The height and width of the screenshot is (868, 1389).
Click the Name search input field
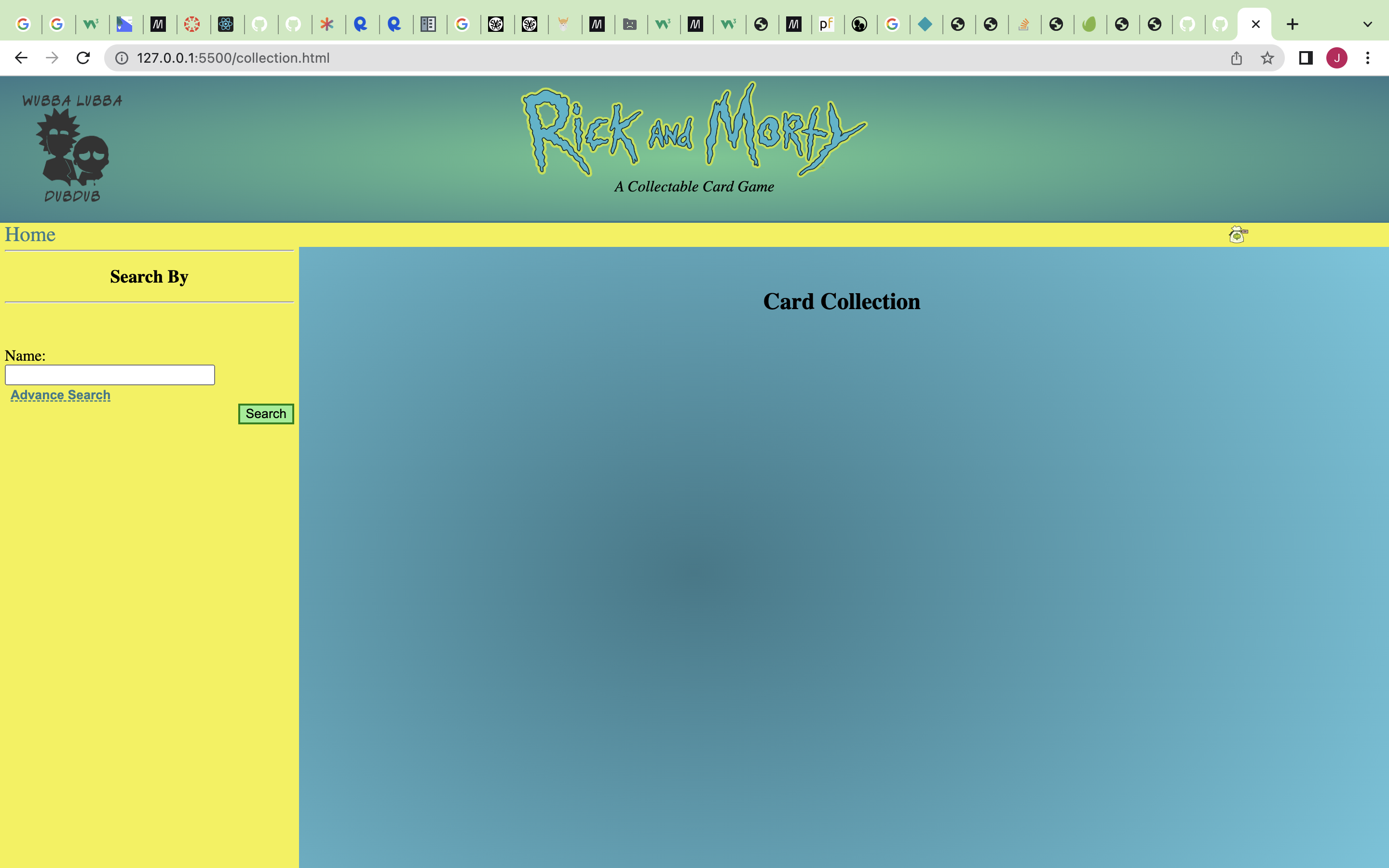(x=109, y=375)
